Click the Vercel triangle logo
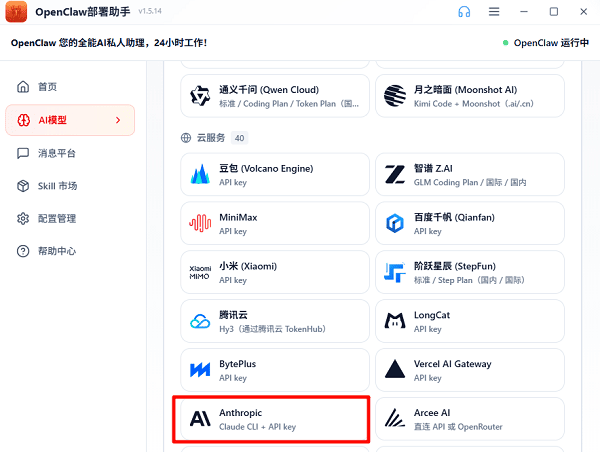 pos(395,369)
